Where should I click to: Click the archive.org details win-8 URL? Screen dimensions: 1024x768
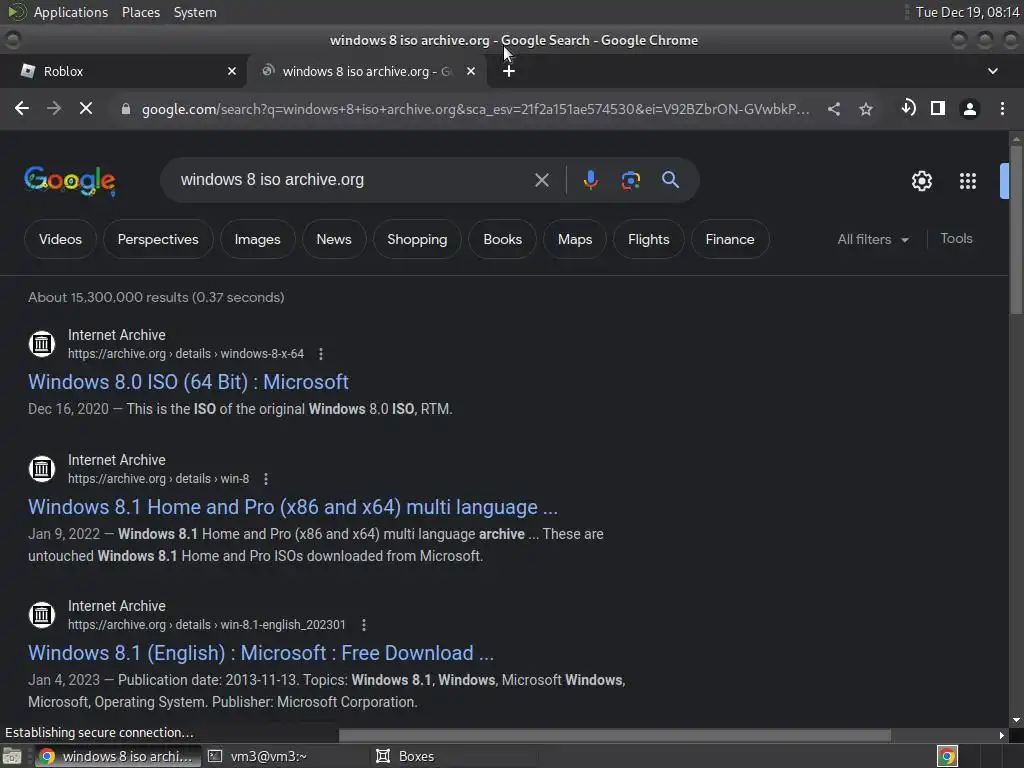point(158,479)
